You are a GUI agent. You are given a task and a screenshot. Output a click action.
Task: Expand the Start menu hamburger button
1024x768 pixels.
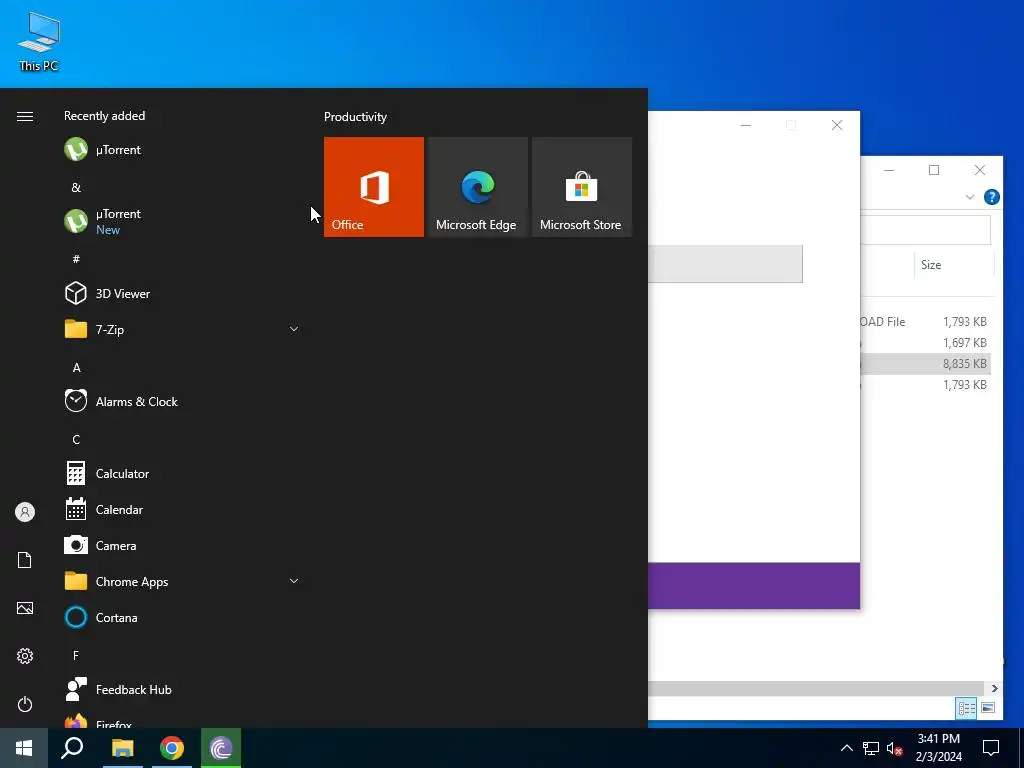pos(25,116)
